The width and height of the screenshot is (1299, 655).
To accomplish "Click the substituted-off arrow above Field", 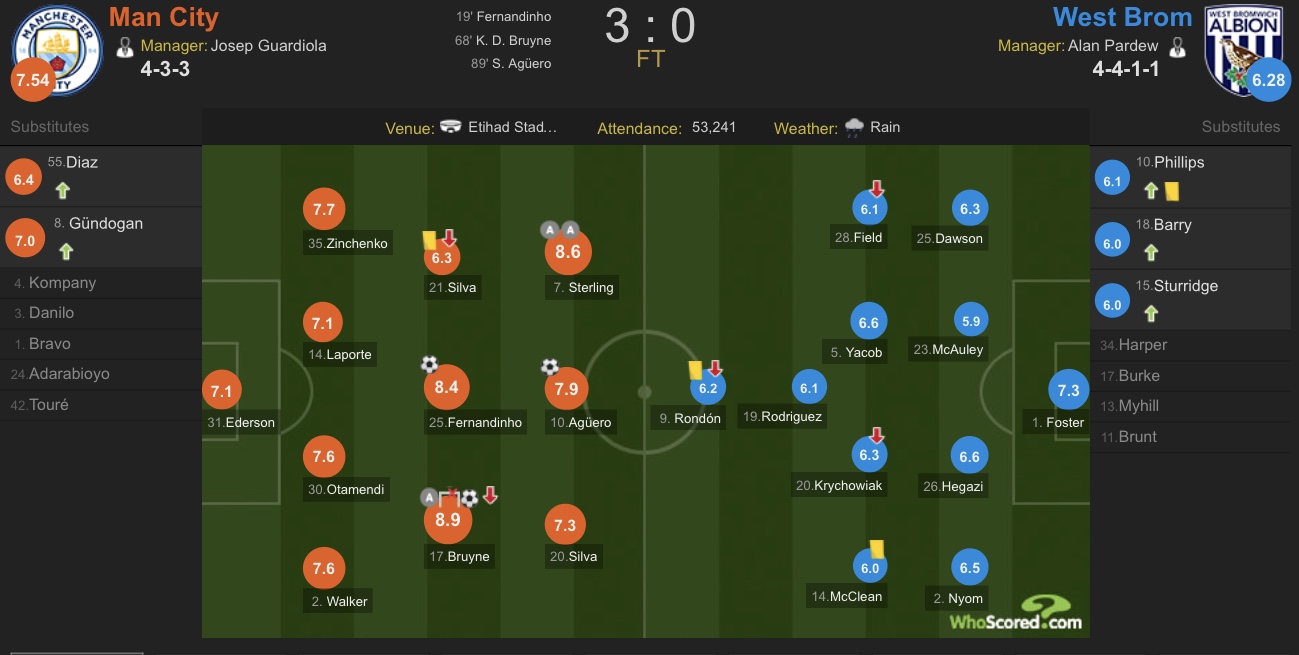I will 877,188.
